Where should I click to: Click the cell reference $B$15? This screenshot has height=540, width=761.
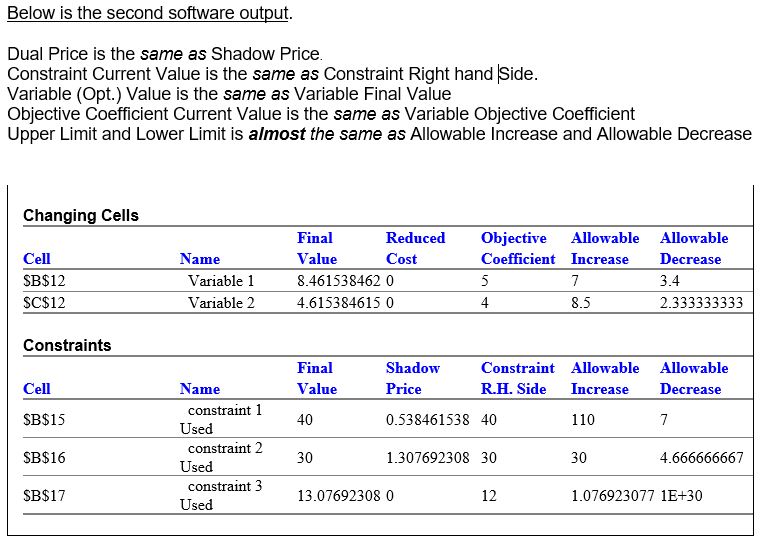(44, 420)
